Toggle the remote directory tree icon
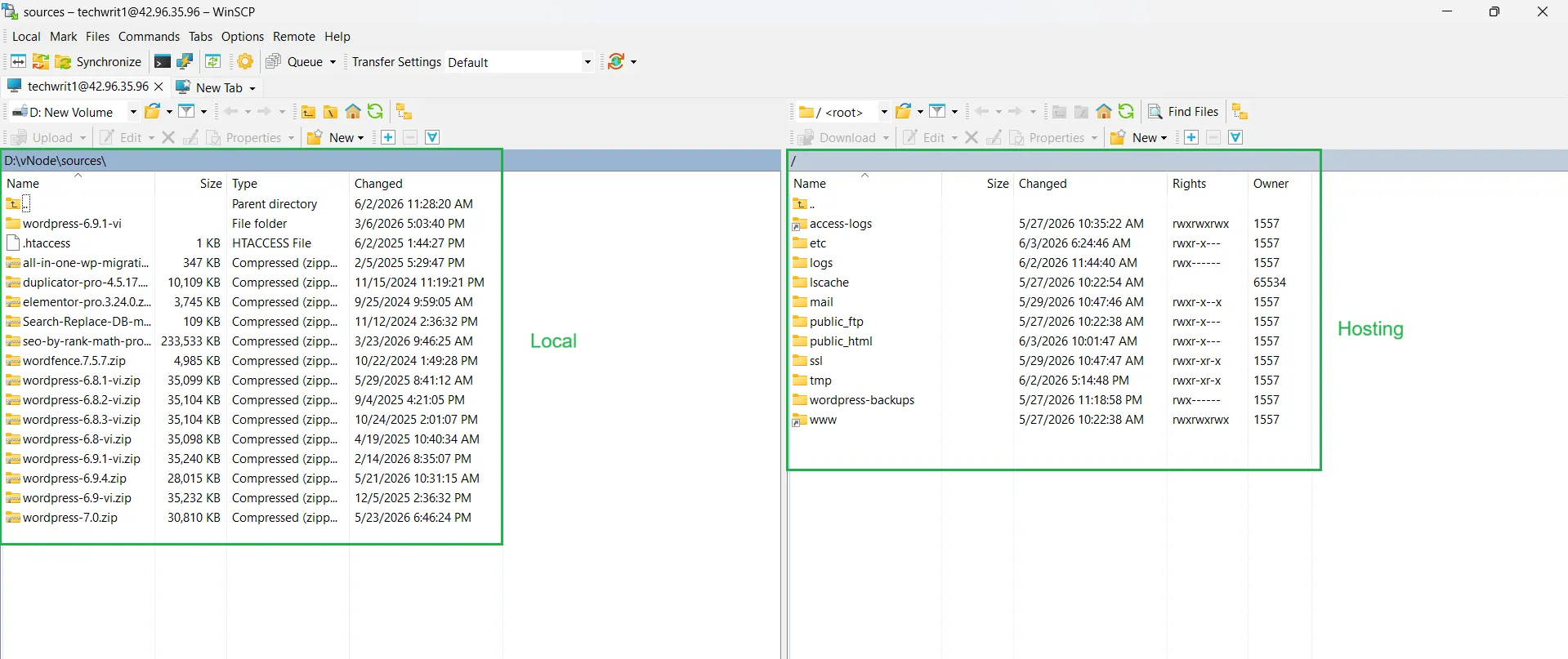The image size is (1568, 659). pyautogui.click(x=1240, y=112)
